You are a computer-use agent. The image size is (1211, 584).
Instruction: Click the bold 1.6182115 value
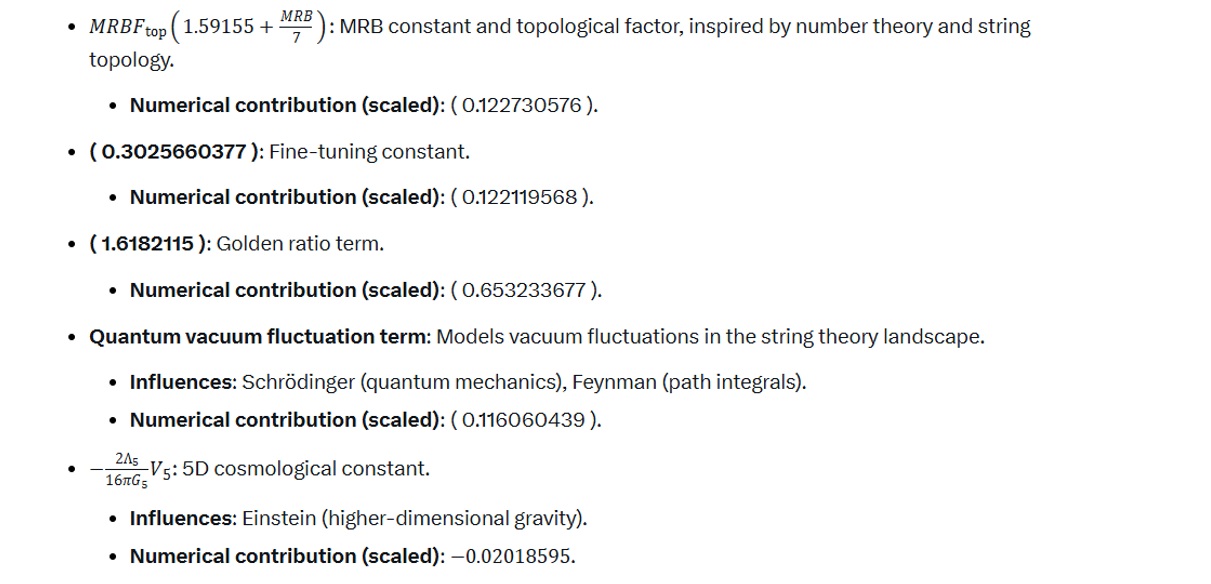148,244
